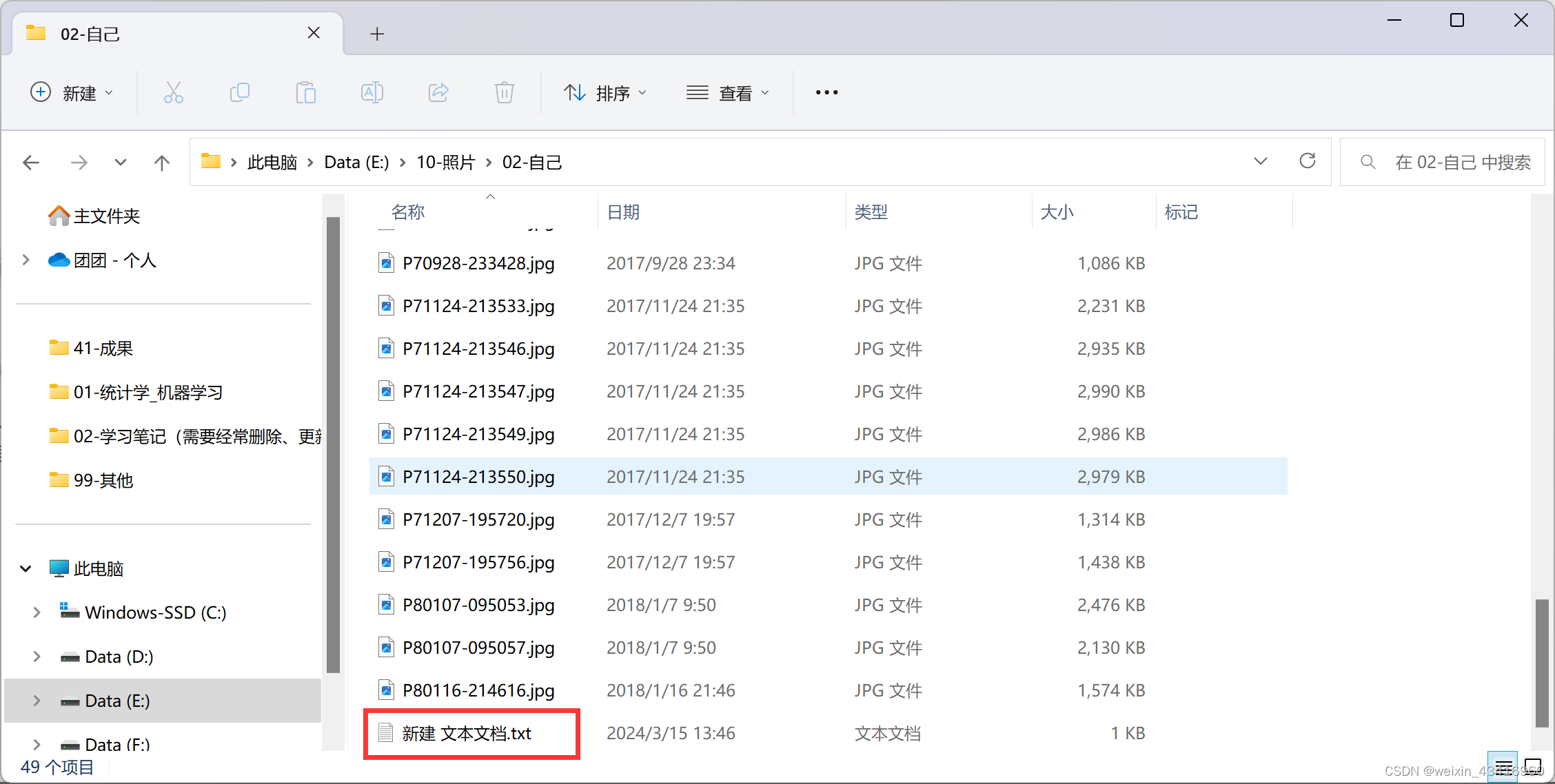1555x784 pixels.
Task: Click the Share icon in toolbar
Action: (438, 92)
